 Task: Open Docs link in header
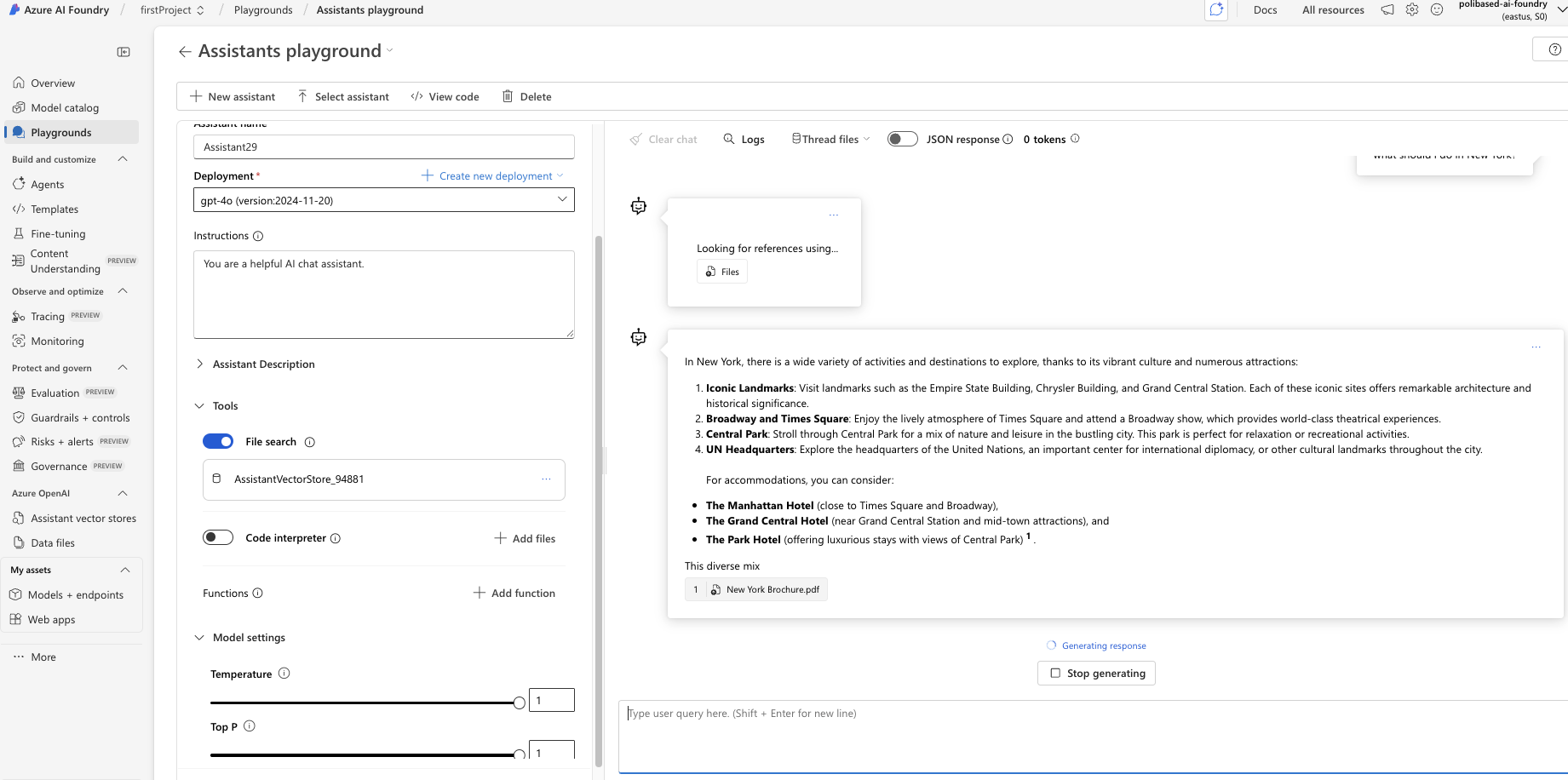[1265, 10]
